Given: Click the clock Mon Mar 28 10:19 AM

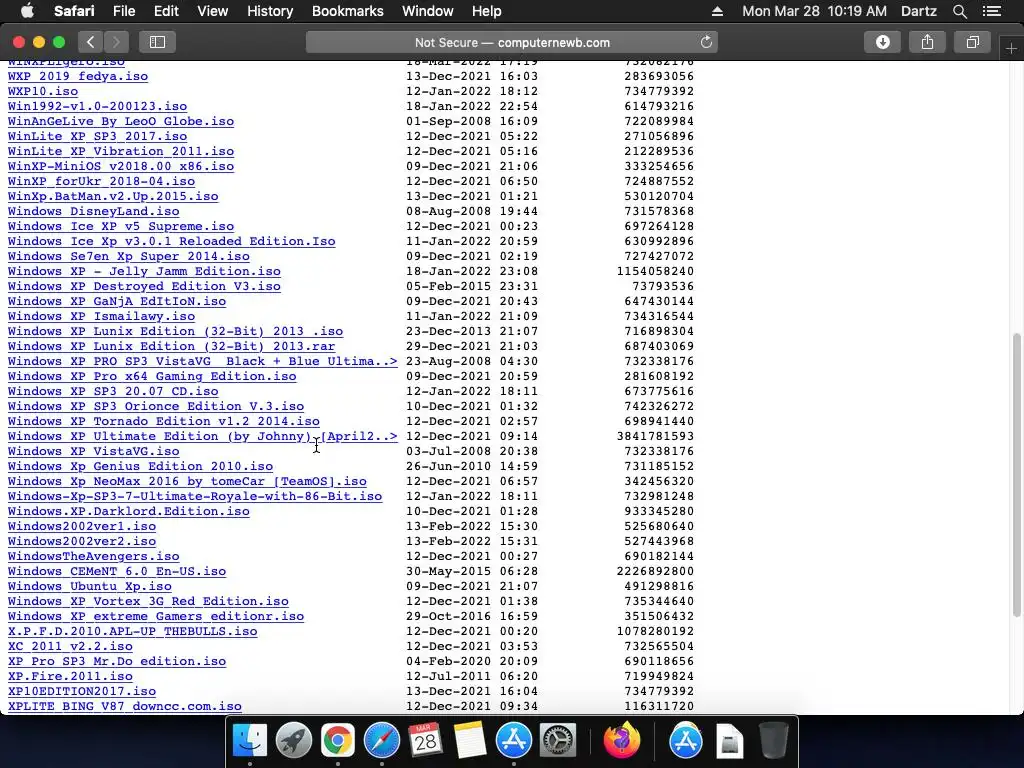Looking at the screenshot, I should pyautogui.click(x=814, y=11).
